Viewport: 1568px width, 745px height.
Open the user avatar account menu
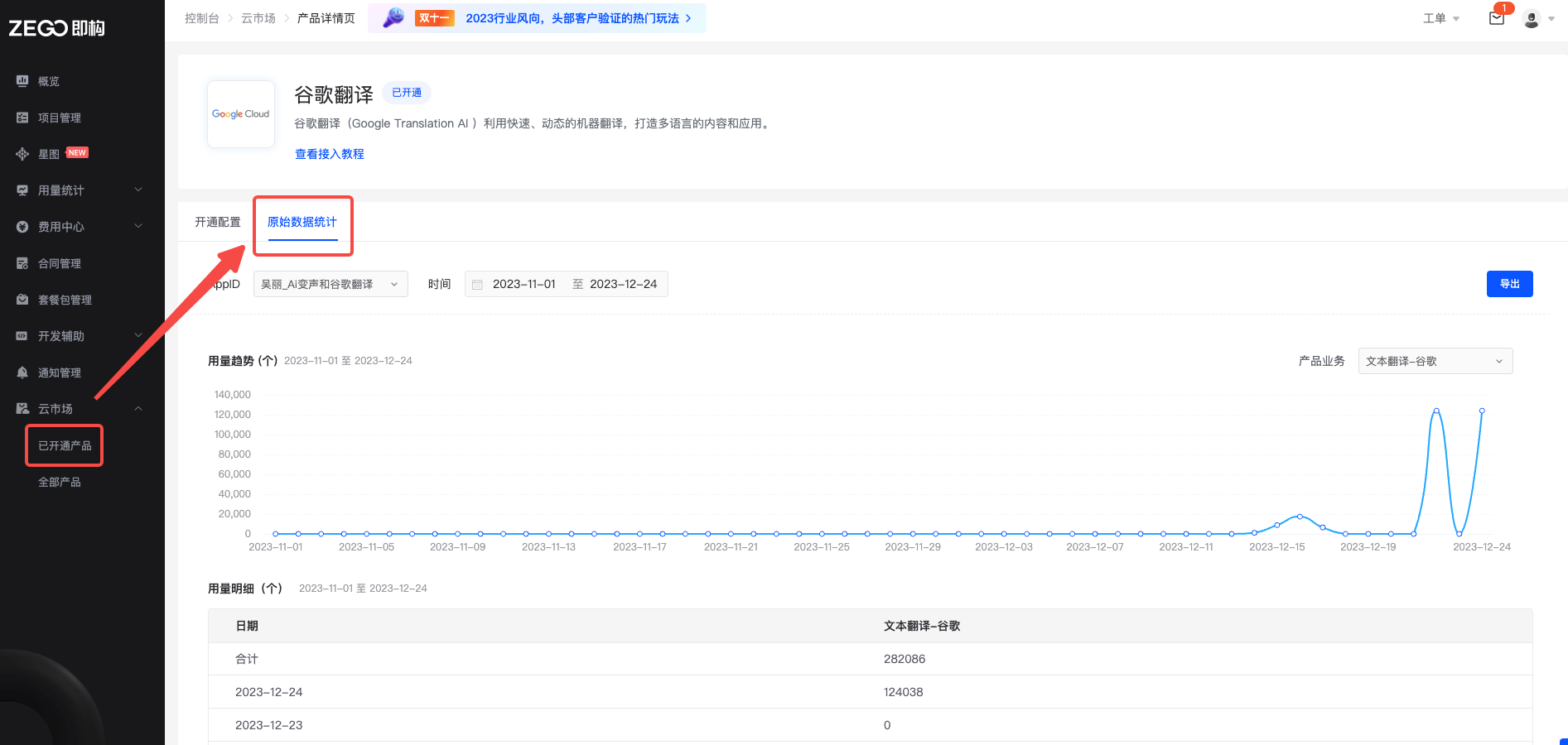1532,18
